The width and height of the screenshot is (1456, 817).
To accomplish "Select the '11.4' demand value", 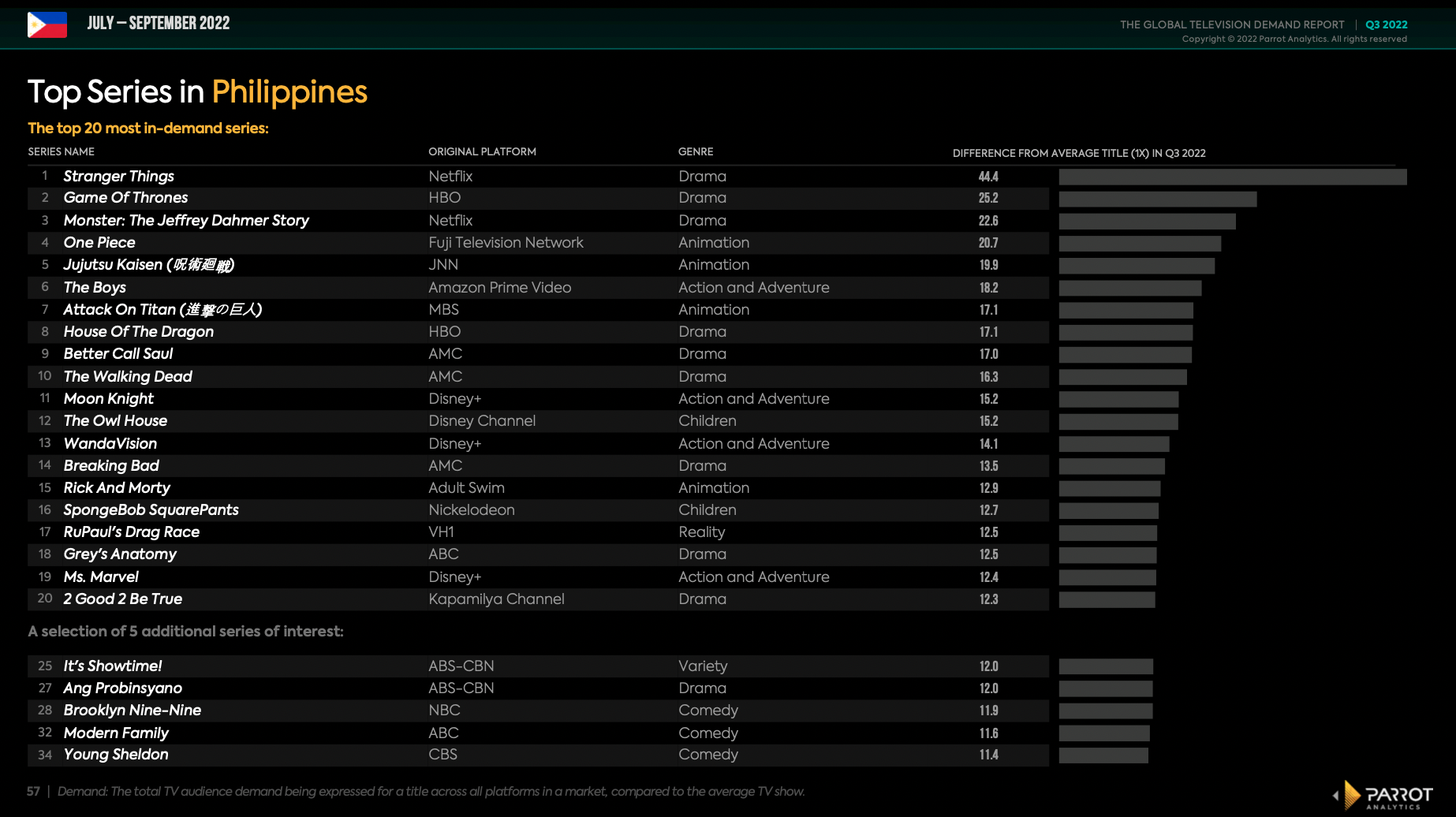I will [x=988, y=755].
